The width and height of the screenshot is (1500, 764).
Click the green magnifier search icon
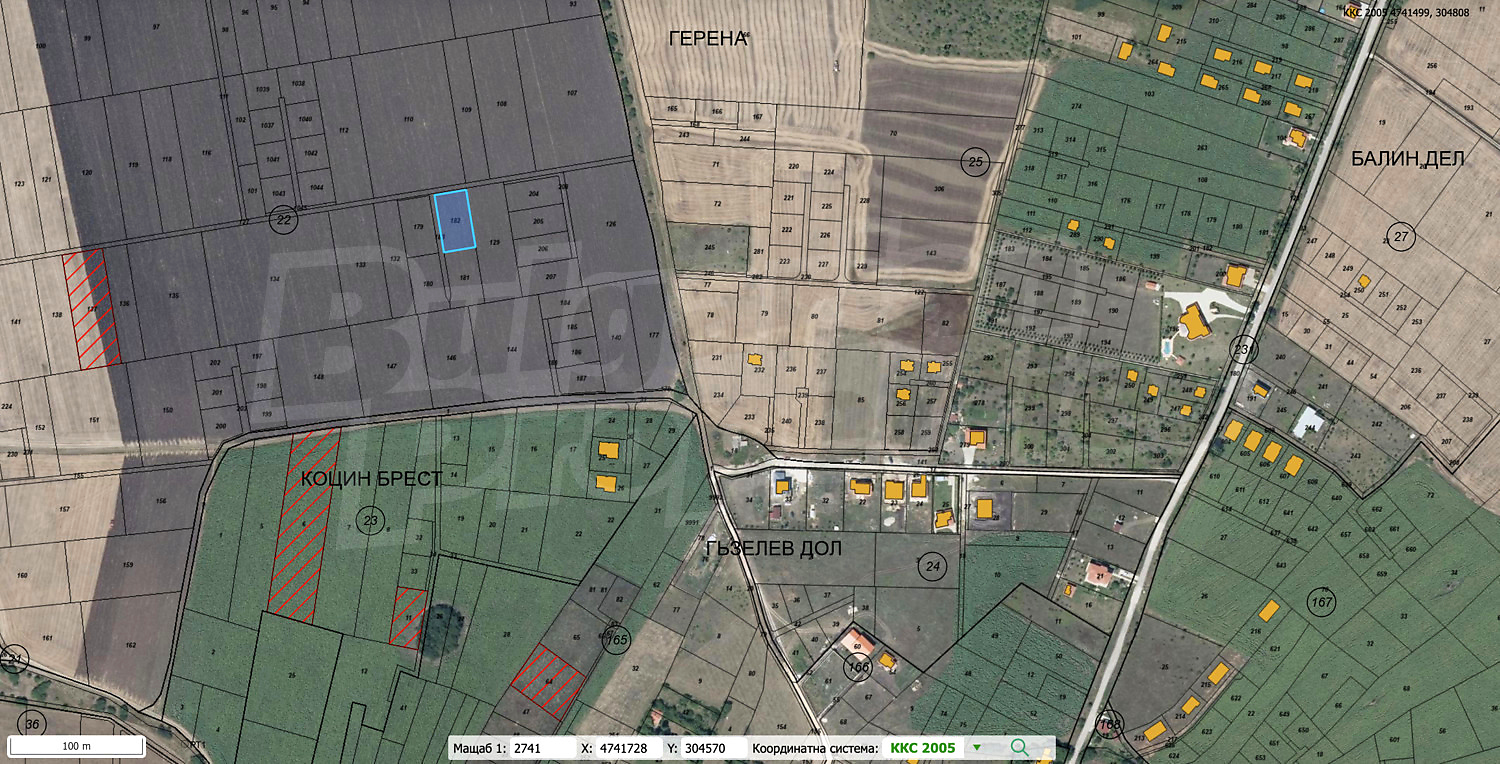[x=1019, y=747]
